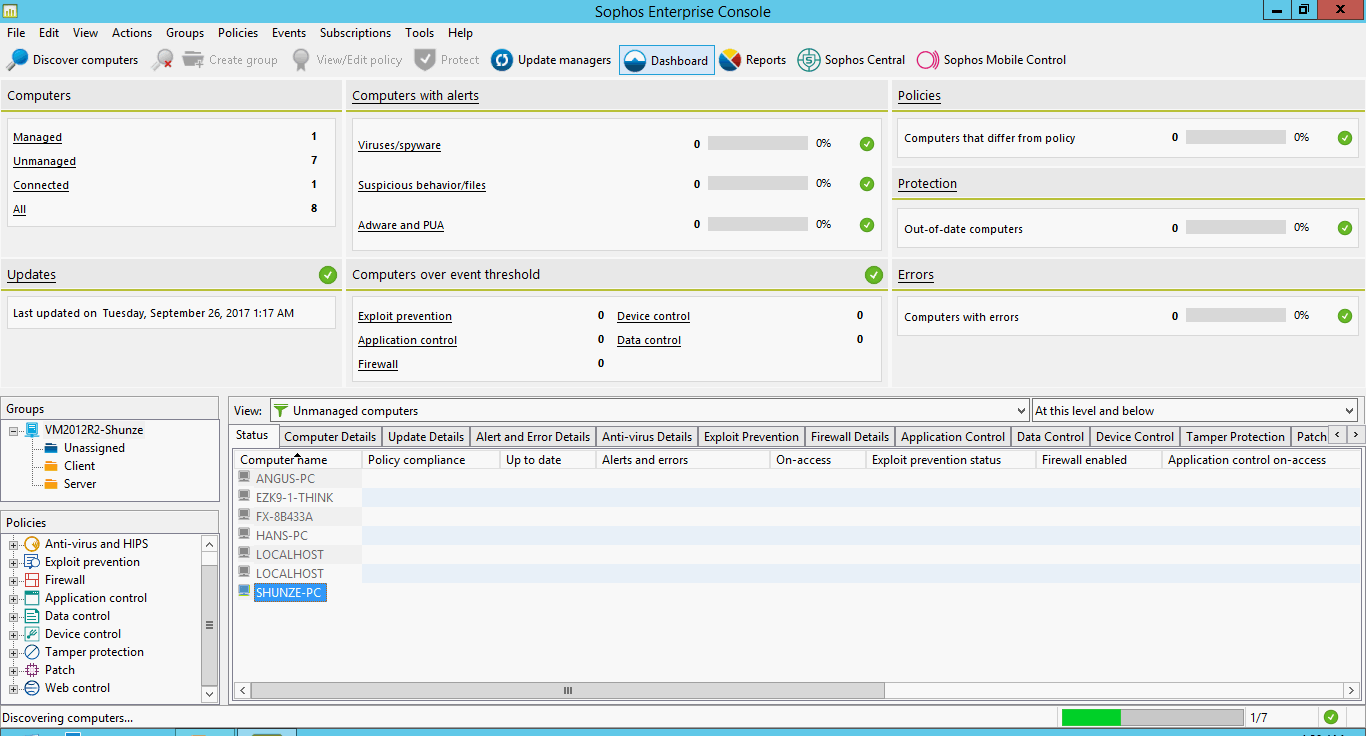Screen dimensions: 1366x736
Task: Click the Computers with errors status check
Action: tap(1345, 316)
